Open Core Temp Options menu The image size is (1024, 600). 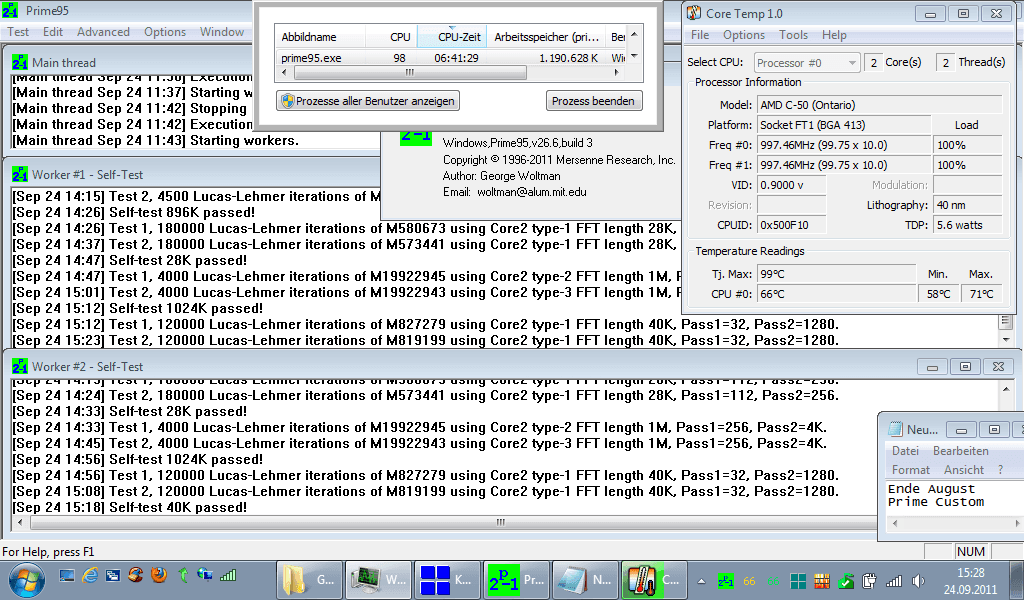coord(744,35)
